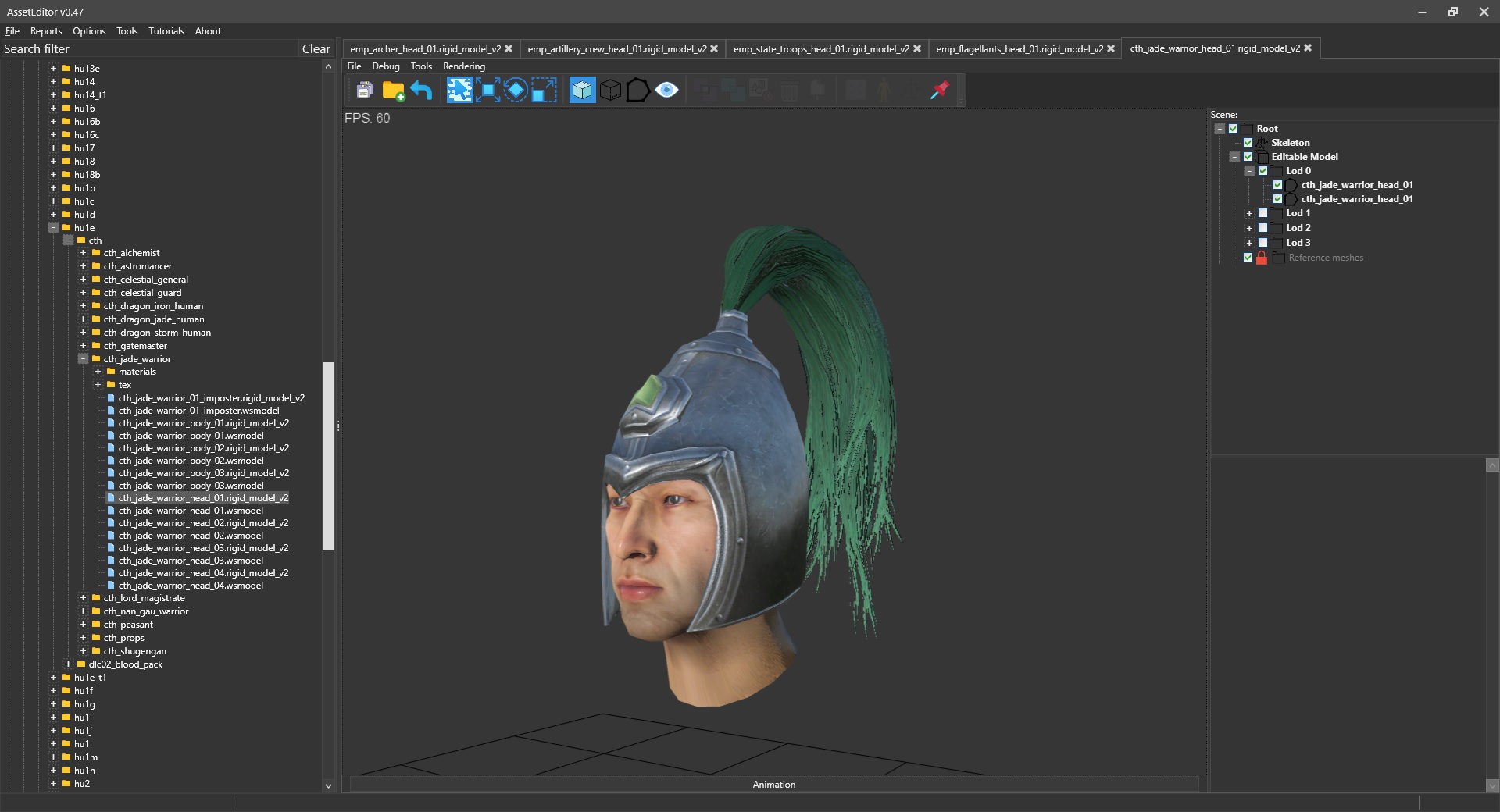Switch to emp_archer_head_01 tab

[425, 48]
